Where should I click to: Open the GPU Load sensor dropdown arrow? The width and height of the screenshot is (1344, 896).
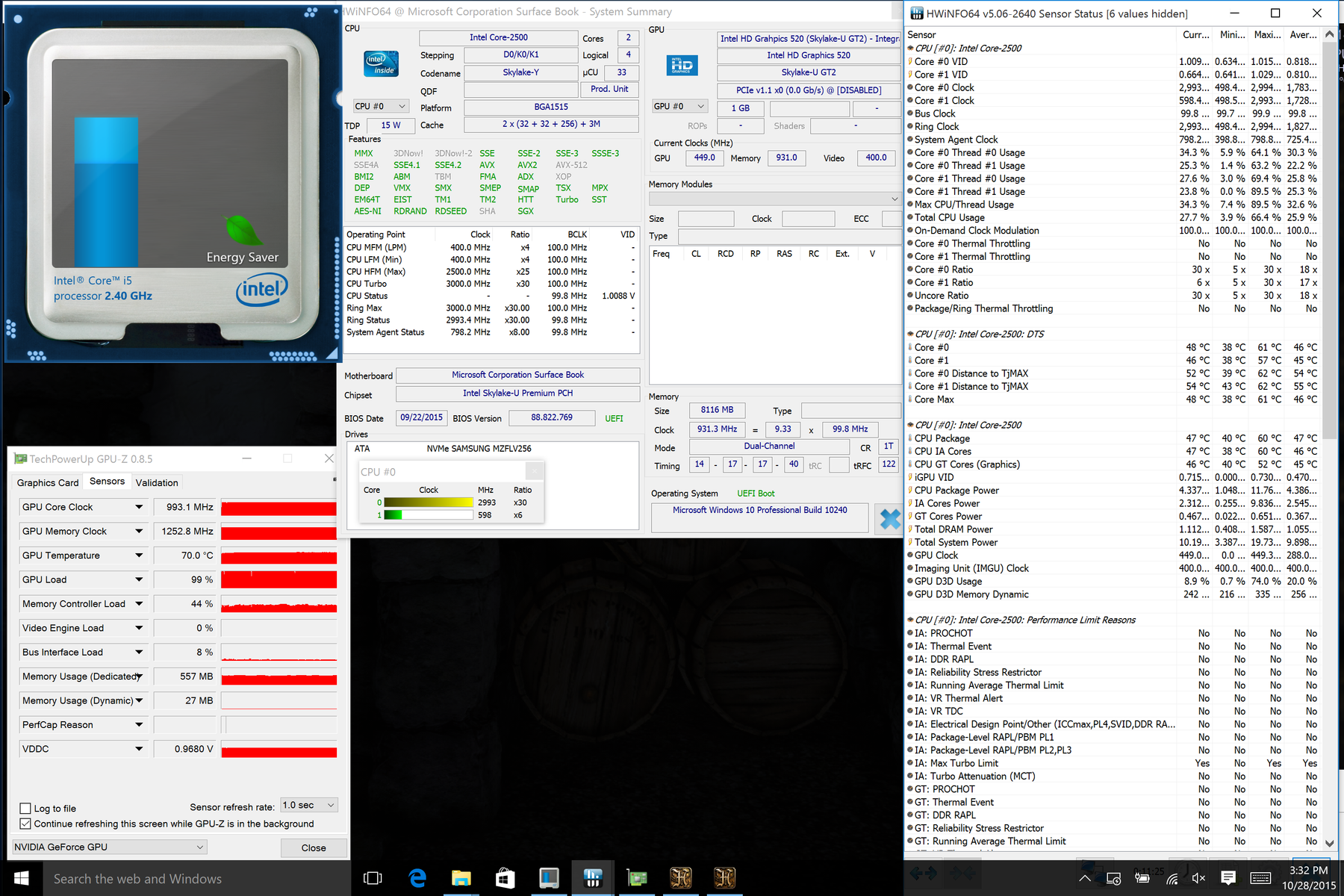(139, 579)
